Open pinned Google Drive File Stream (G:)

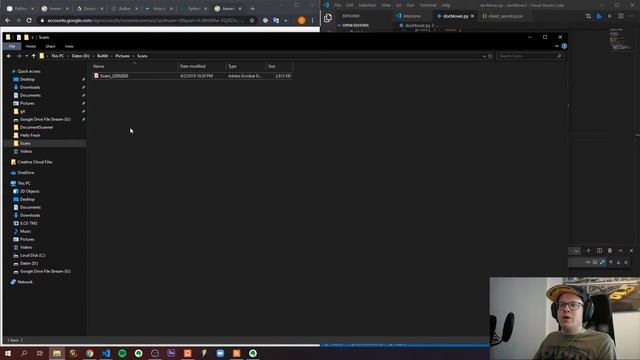[45, 119]
